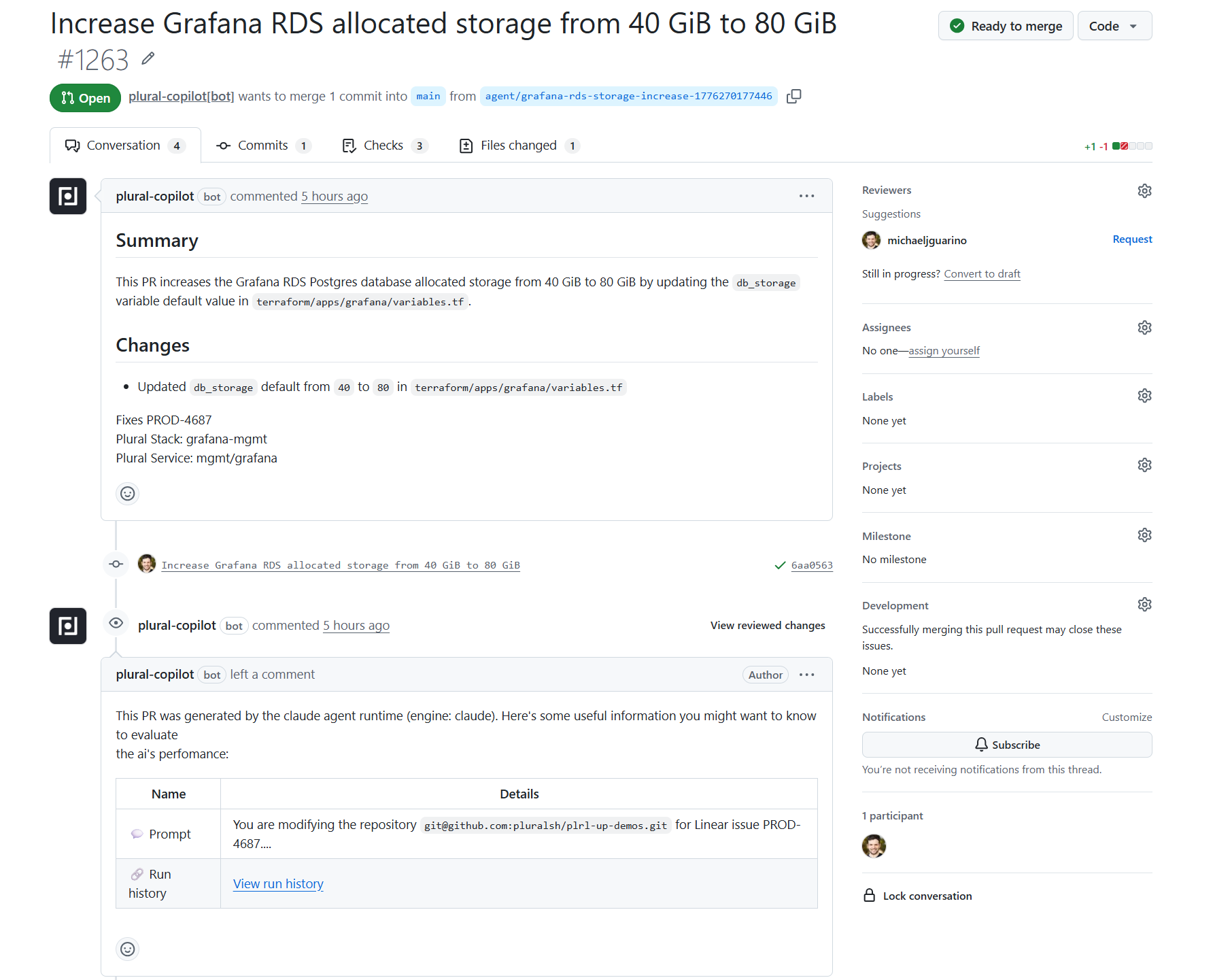Click the pencil icon to edit the PR title
Image resolution: width=1213 pixels, height=980 pixels.
[148, 59]
